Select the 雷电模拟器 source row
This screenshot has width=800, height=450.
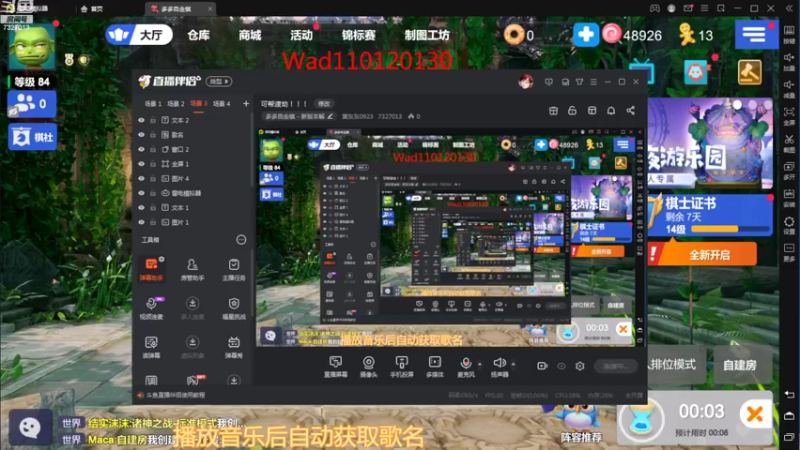(x=194, y=193)
